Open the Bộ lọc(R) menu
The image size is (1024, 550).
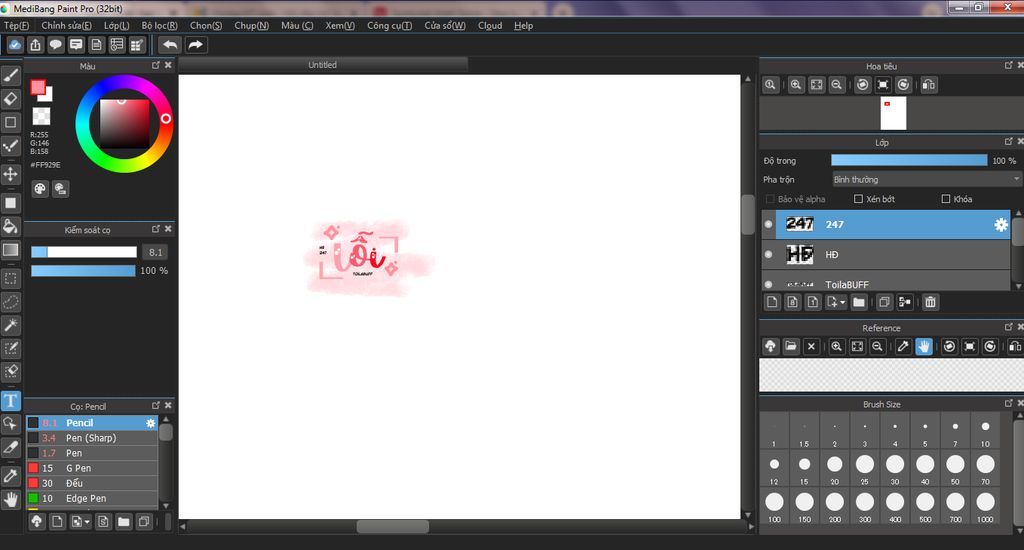tap(159, 25)
